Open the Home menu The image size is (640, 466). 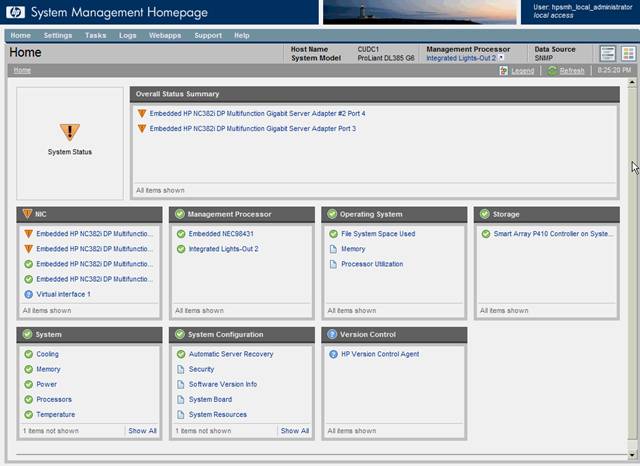click(20, 36)
